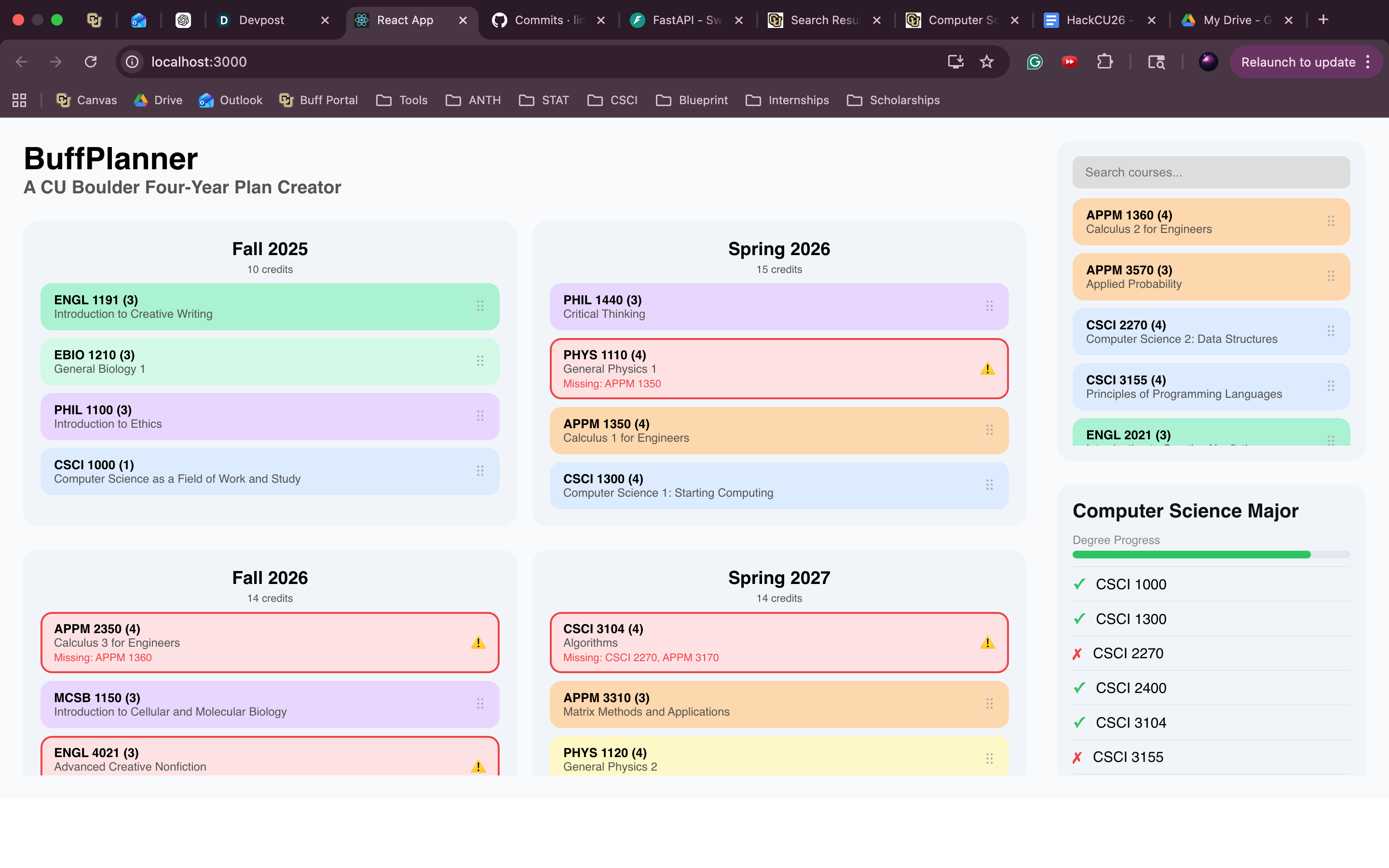The width and height of the screenshot is (1389, 868).
Task: Click drag handle on CSCI 2270 sidebar card
Action: 1331,331
